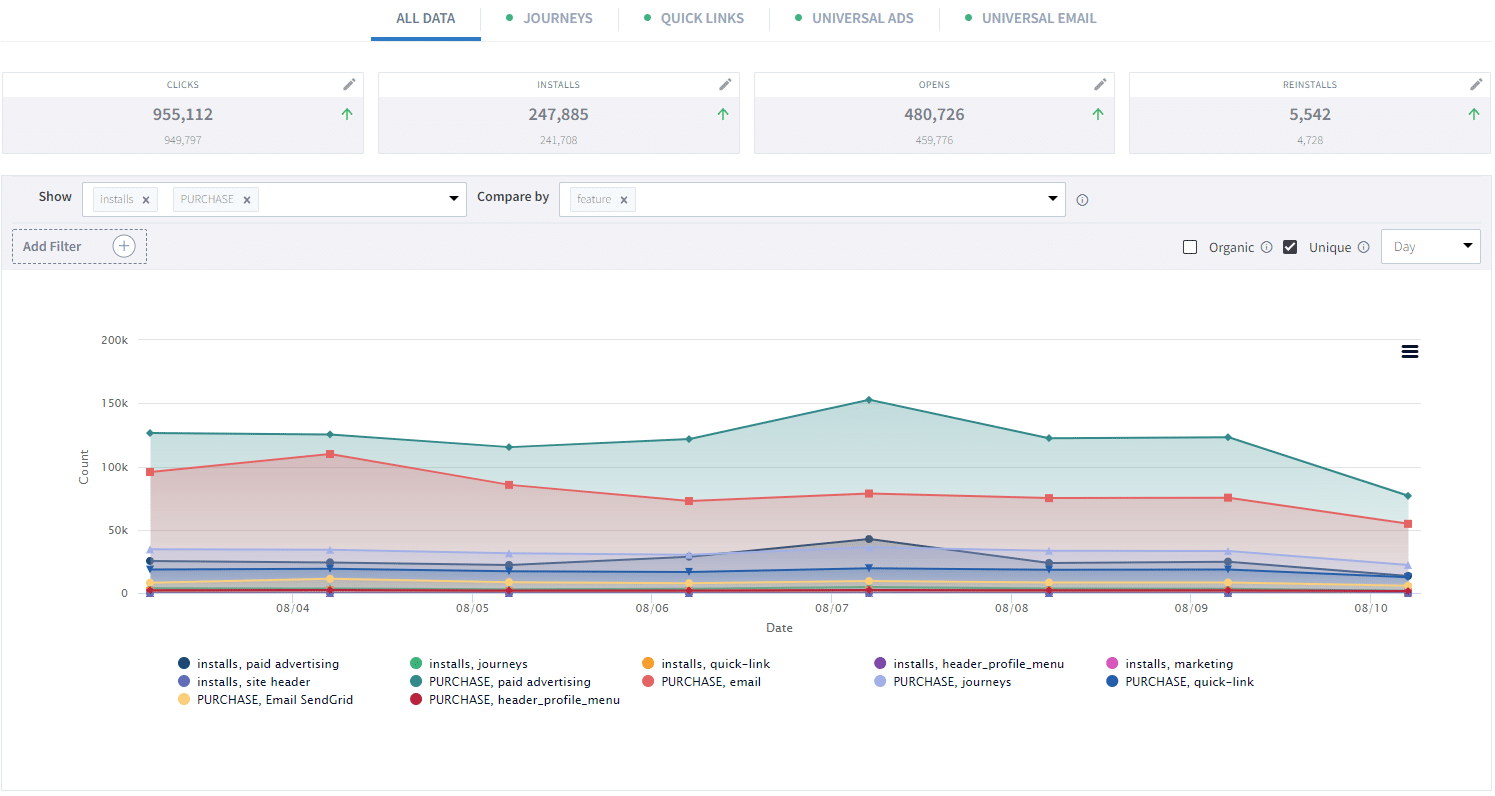
Task: Expand the Show metrics dropdown
Action: pos(453,199)
